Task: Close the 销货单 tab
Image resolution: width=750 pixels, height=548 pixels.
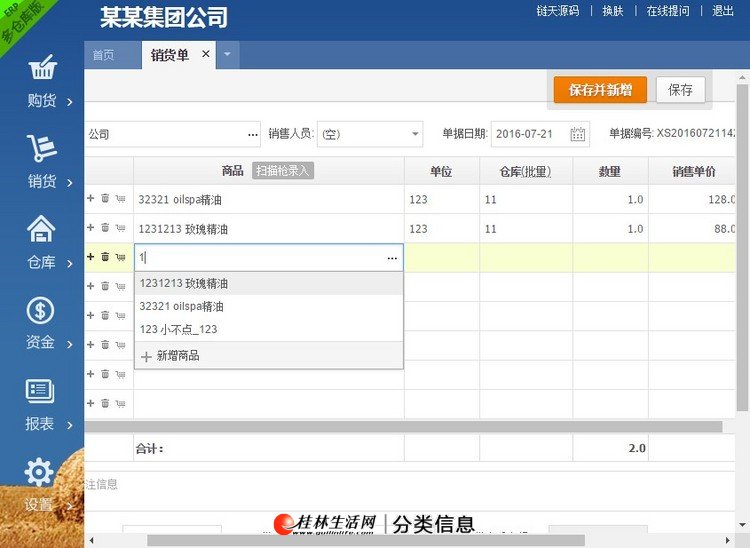Action: (206, 54)
